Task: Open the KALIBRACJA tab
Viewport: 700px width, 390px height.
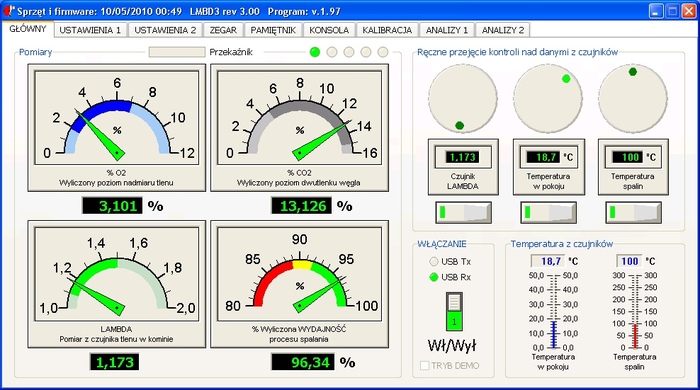Action: coord(387,30)
